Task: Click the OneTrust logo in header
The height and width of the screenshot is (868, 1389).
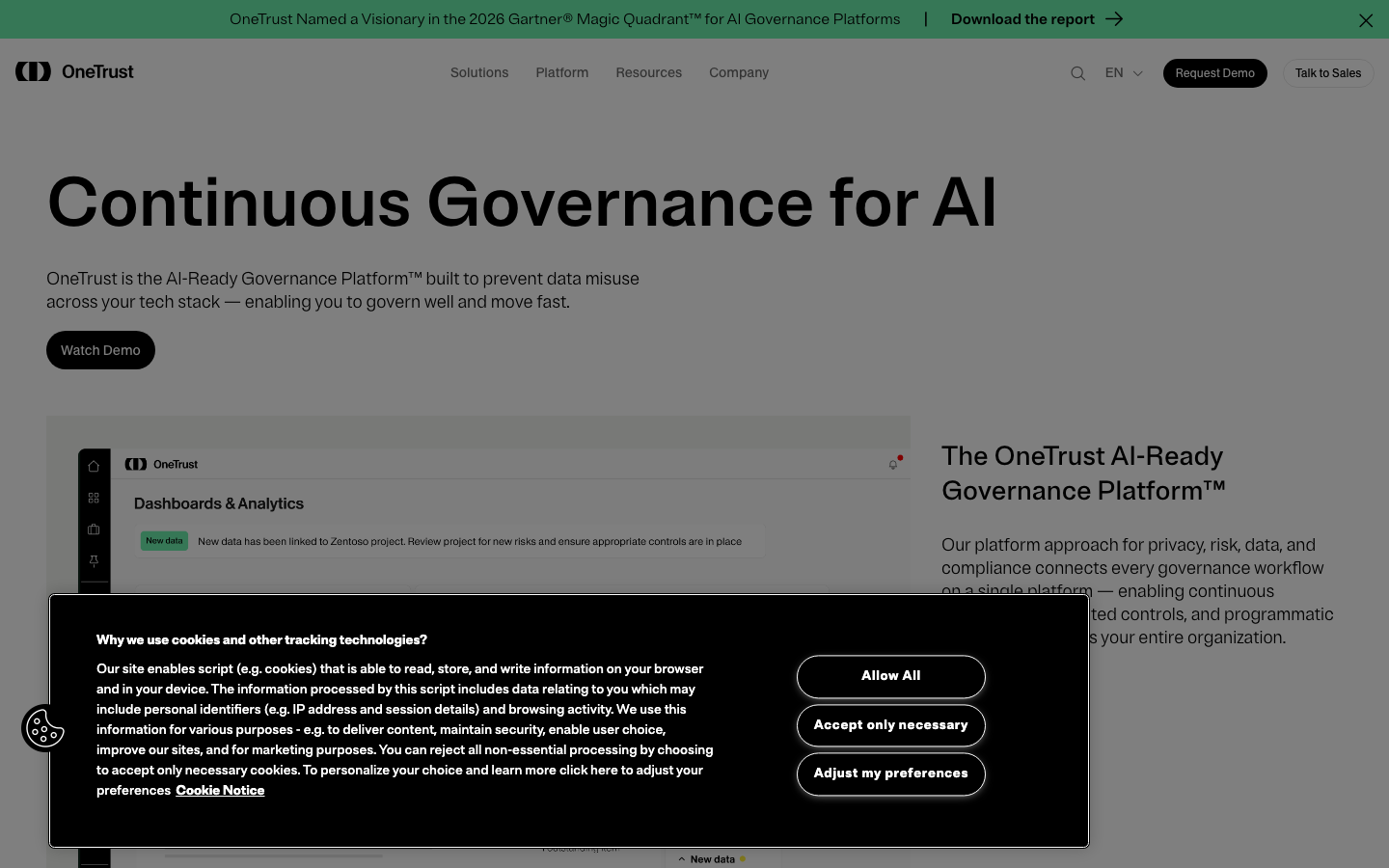Action: [74, 71]
